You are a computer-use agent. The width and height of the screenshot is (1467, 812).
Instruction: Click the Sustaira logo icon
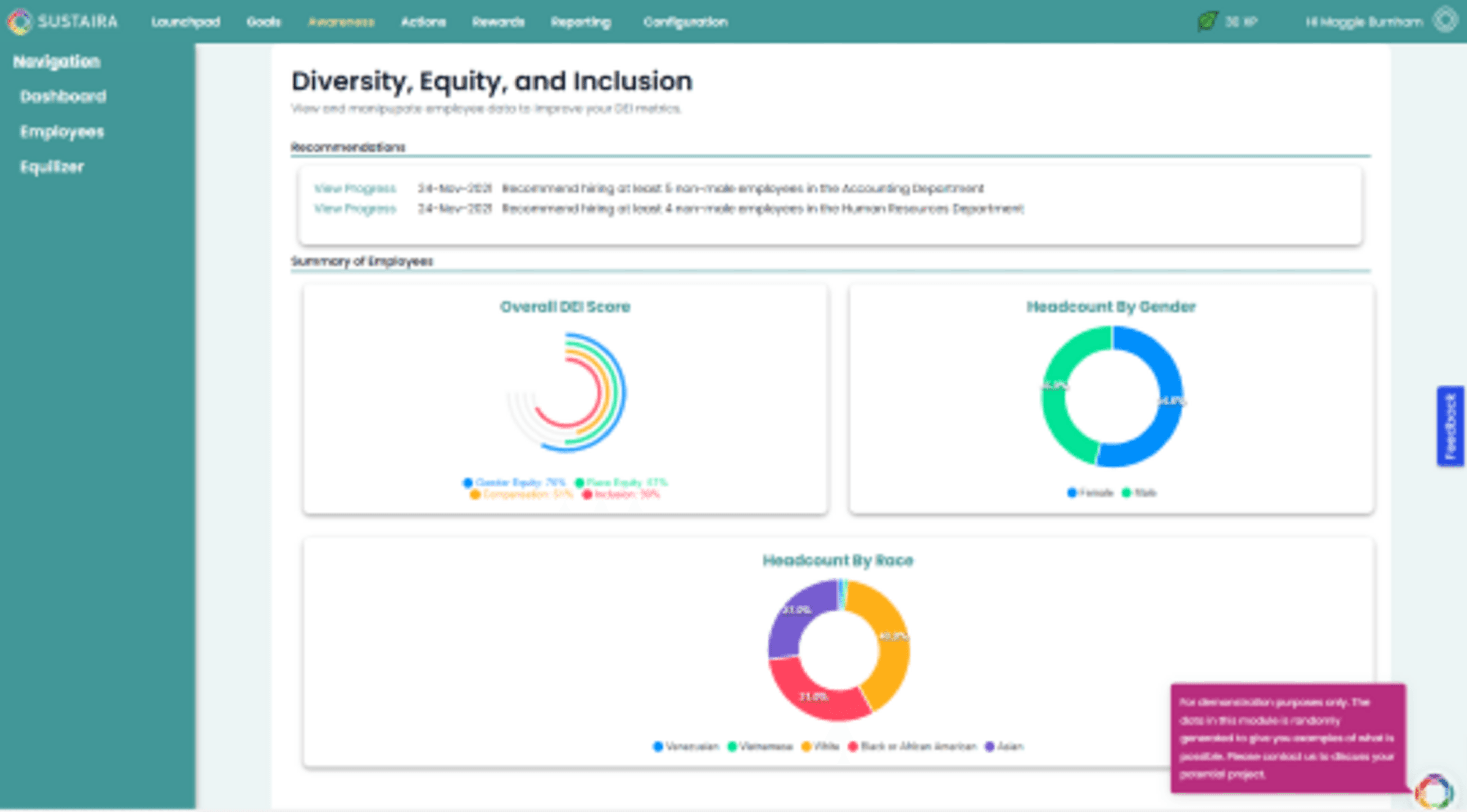pyautogui.click(x=19, y=22)
